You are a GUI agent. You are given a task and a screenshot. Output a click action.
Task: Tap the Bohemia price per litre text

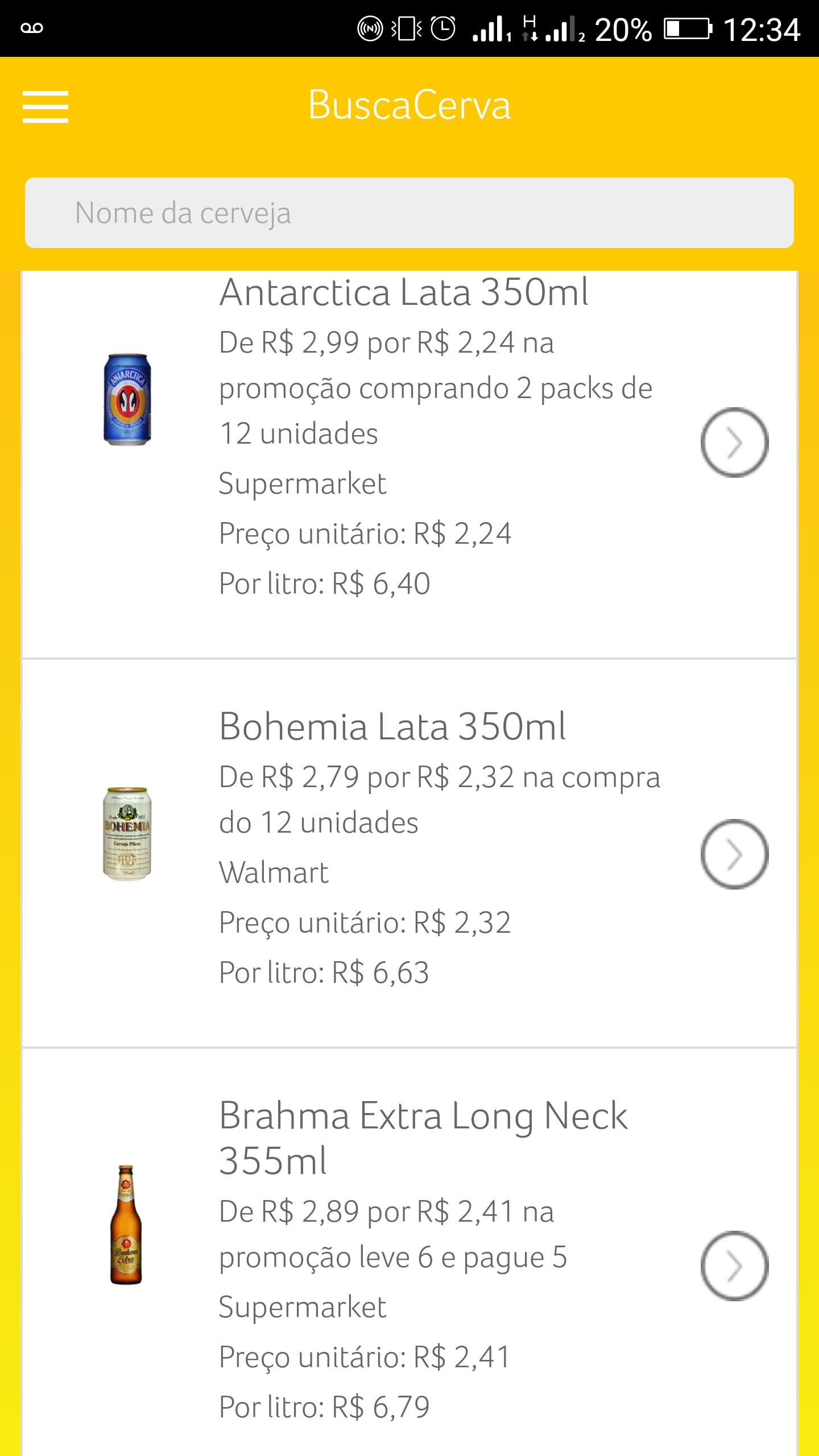pyautogui.click(x=324, y=973)
